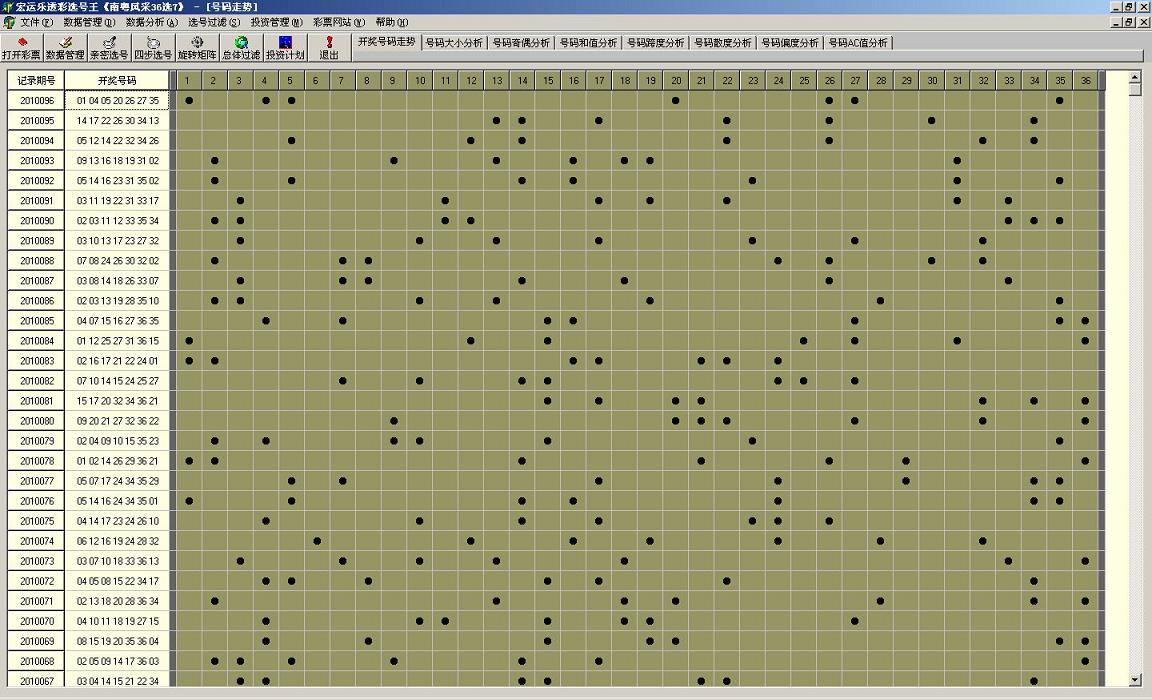The height and width of the screenshot is (700, 1152).
Task: Click draw numbers 04 10 11 18 19 27 15
Action: point(117,621)
